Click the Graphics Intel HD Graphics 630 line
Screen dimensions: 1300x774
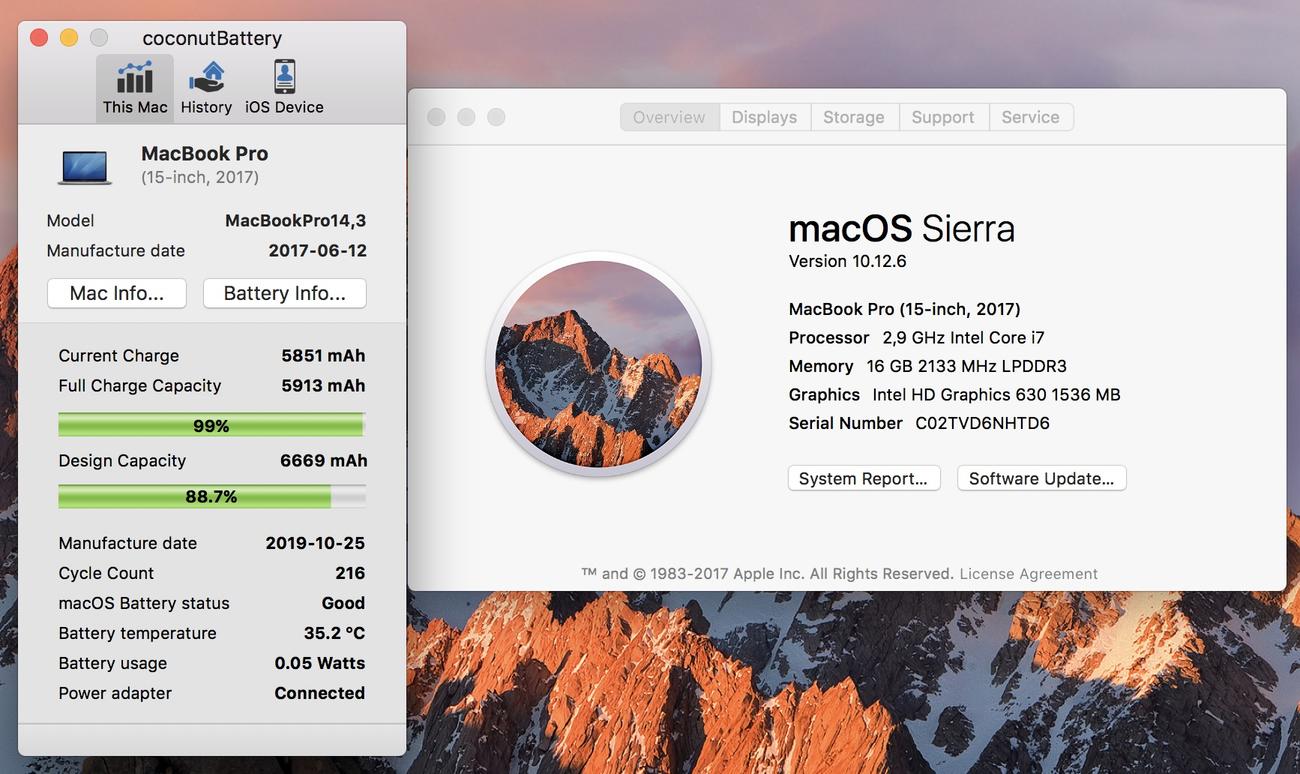[954, 395]
